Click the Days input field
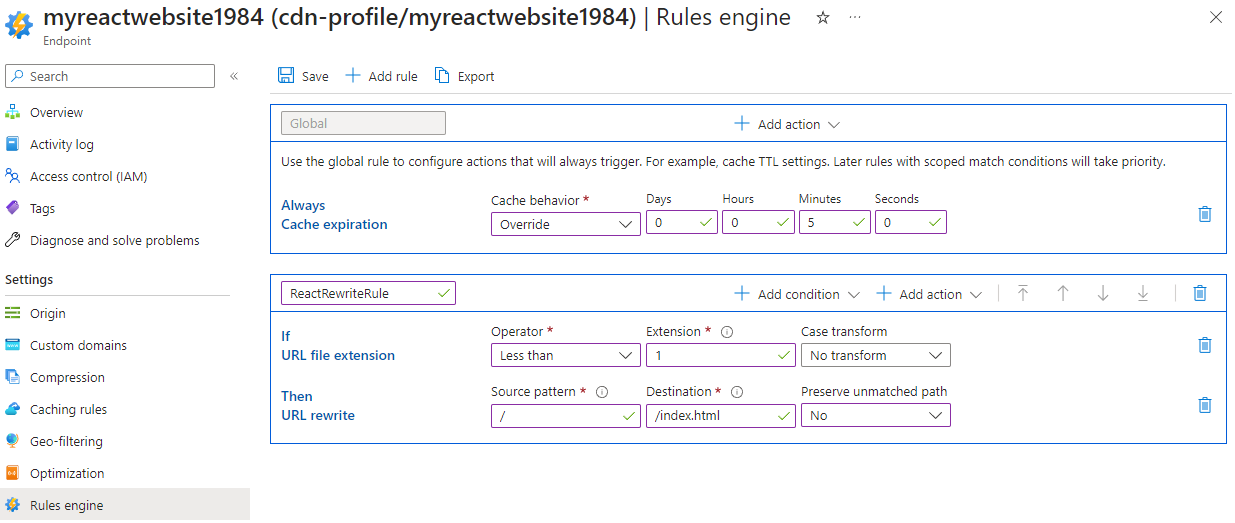The width and height of the screenshot is (1235, 523). click(682, 222)
